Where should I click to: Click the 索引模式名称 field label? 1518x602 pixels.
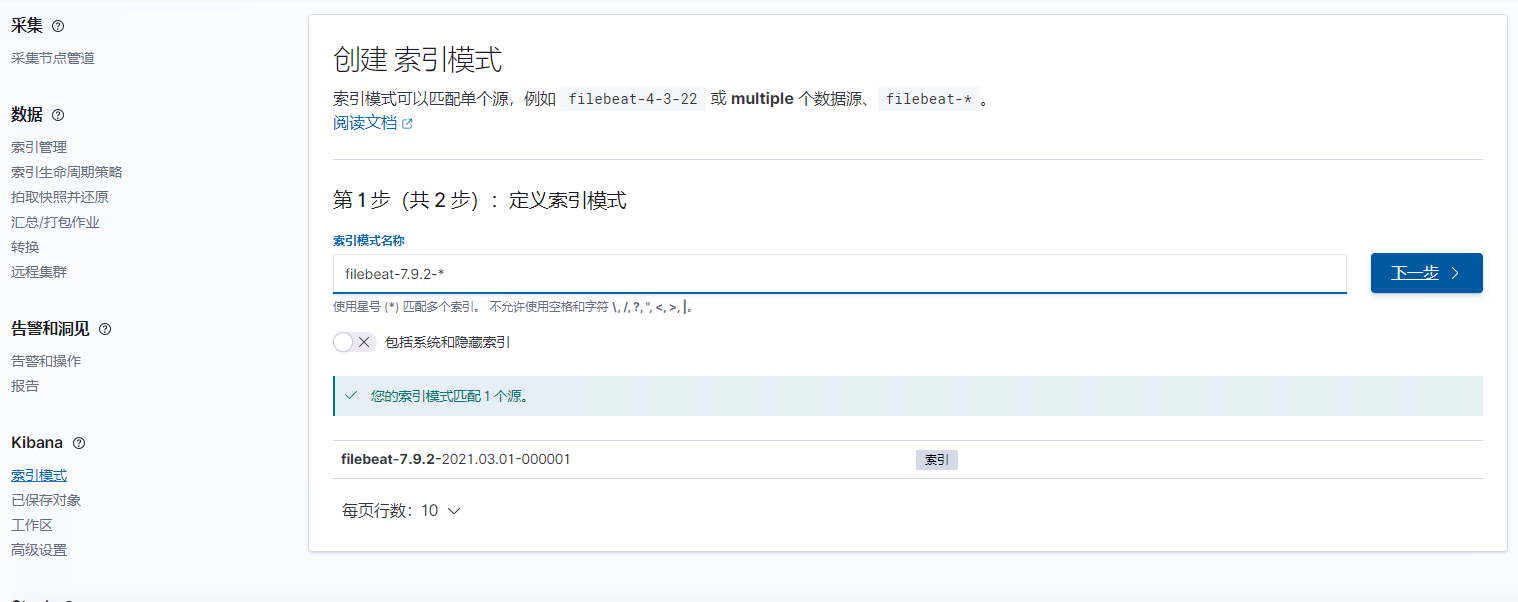[x=369, y=241]
